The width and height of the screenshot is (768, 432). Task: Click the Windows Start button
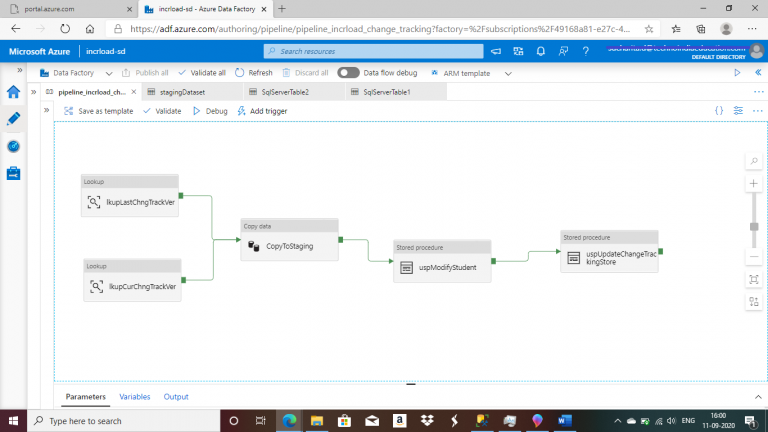[13, 421]
